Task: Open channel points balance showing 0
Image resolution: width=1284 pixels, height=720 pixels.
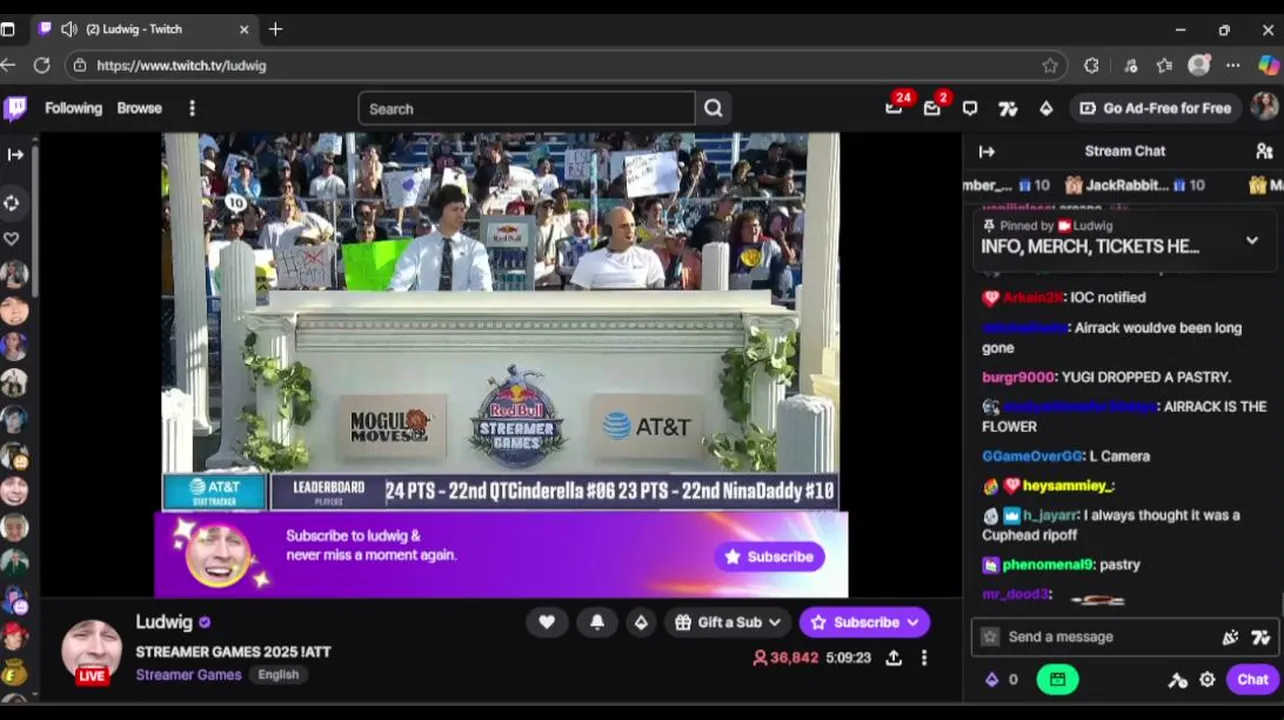Action: click(1001, 679)
